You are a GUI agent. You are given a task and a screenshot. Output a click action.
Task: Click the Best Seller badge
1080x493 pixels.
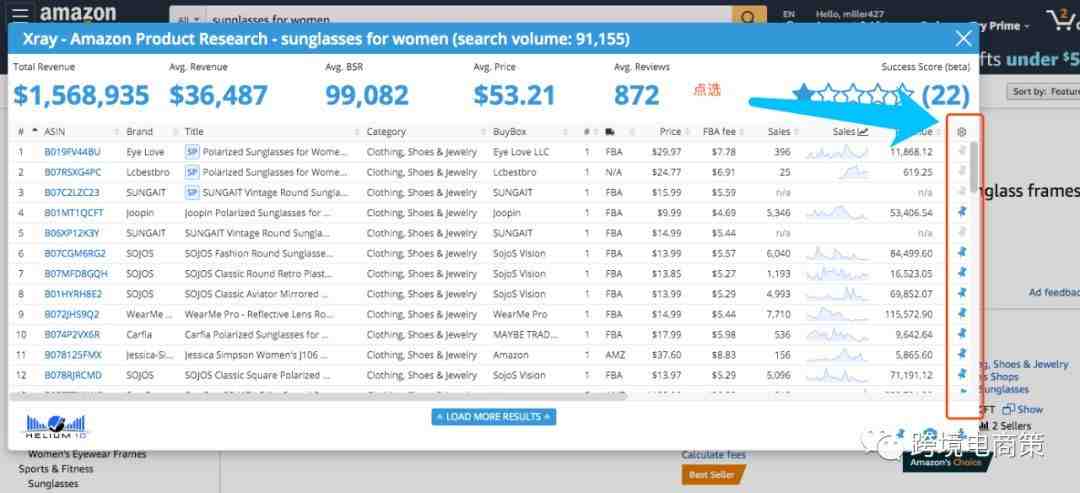pos(713,475)
